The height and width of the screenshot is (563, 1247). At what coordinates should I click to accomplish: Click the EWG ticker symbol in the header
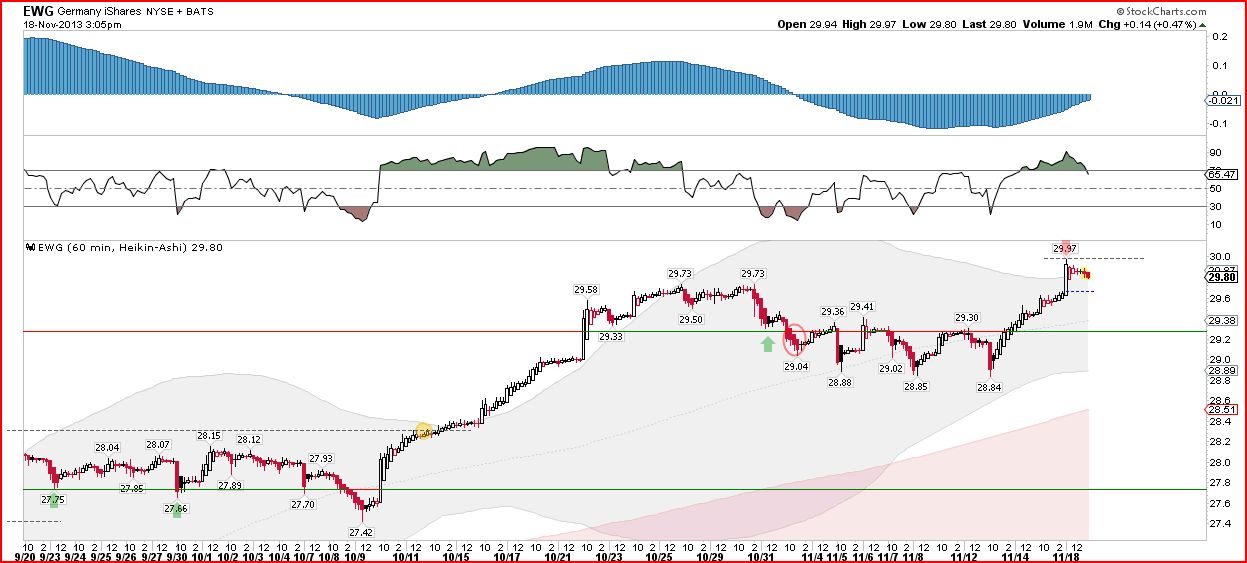[39, 11]
